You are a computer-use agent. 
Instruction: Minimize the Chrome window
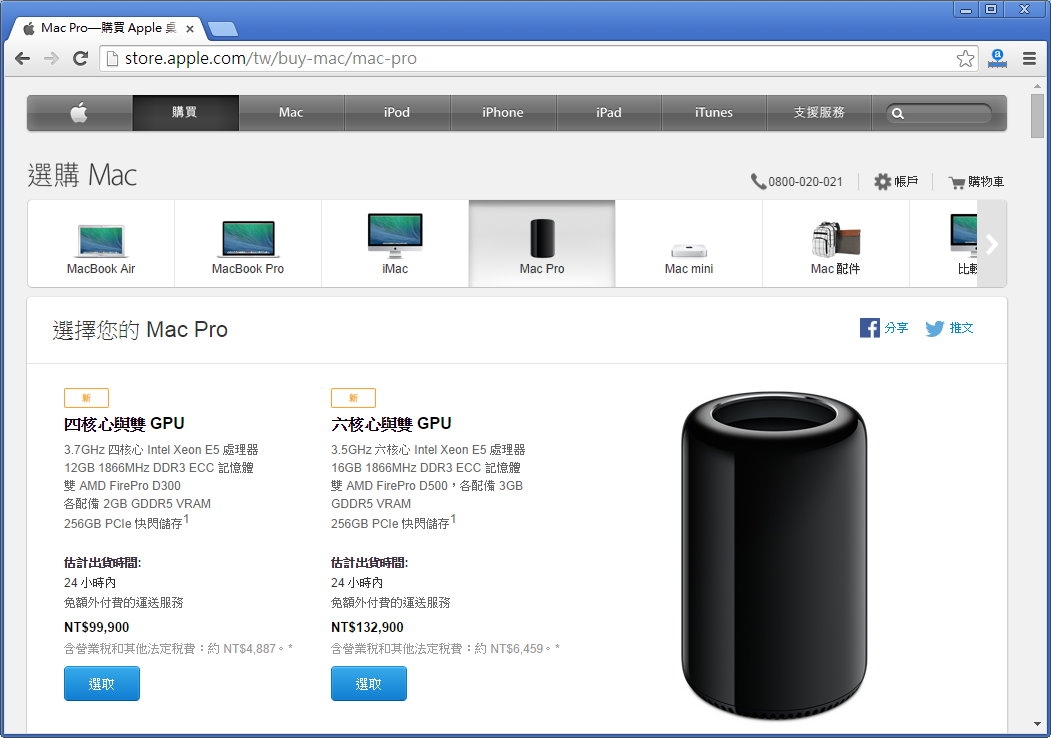966,10
